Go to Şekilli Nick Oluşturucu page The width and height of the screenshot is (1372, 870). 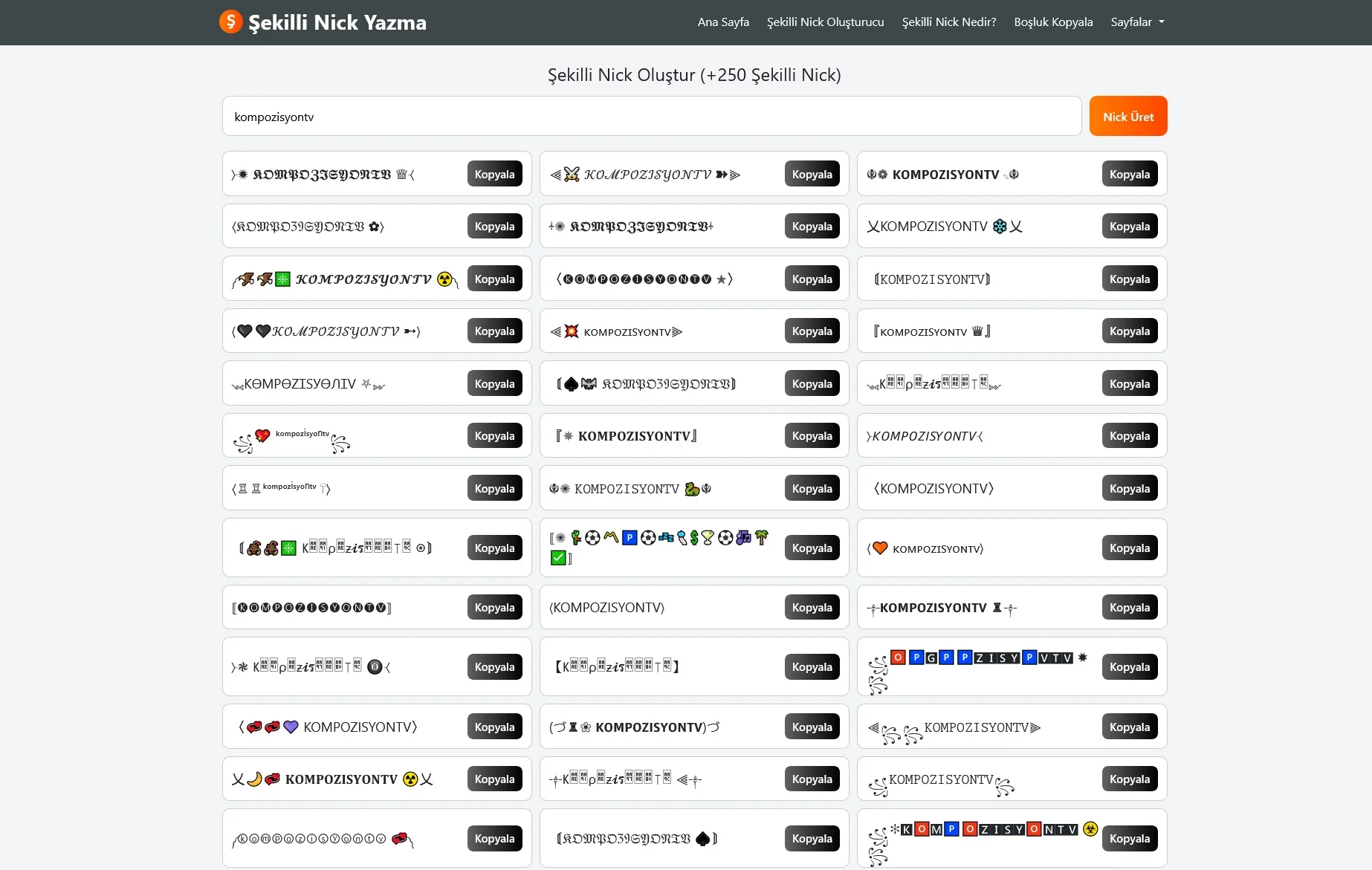(x=825, y=22)
